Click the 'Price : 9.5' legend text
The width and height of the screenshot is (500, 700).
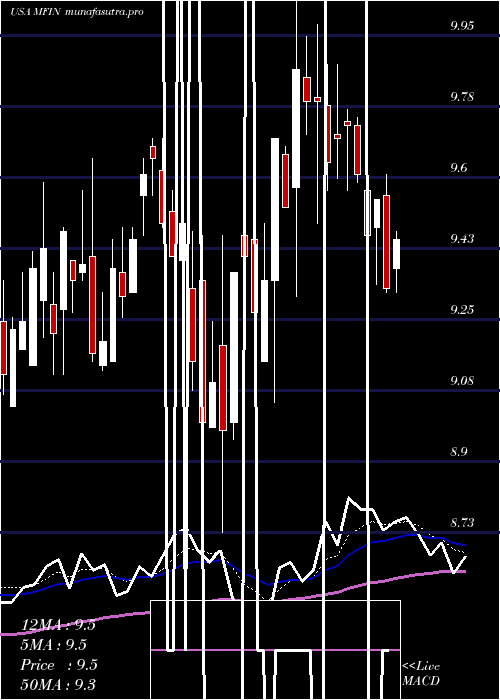[x=59, y=665]
